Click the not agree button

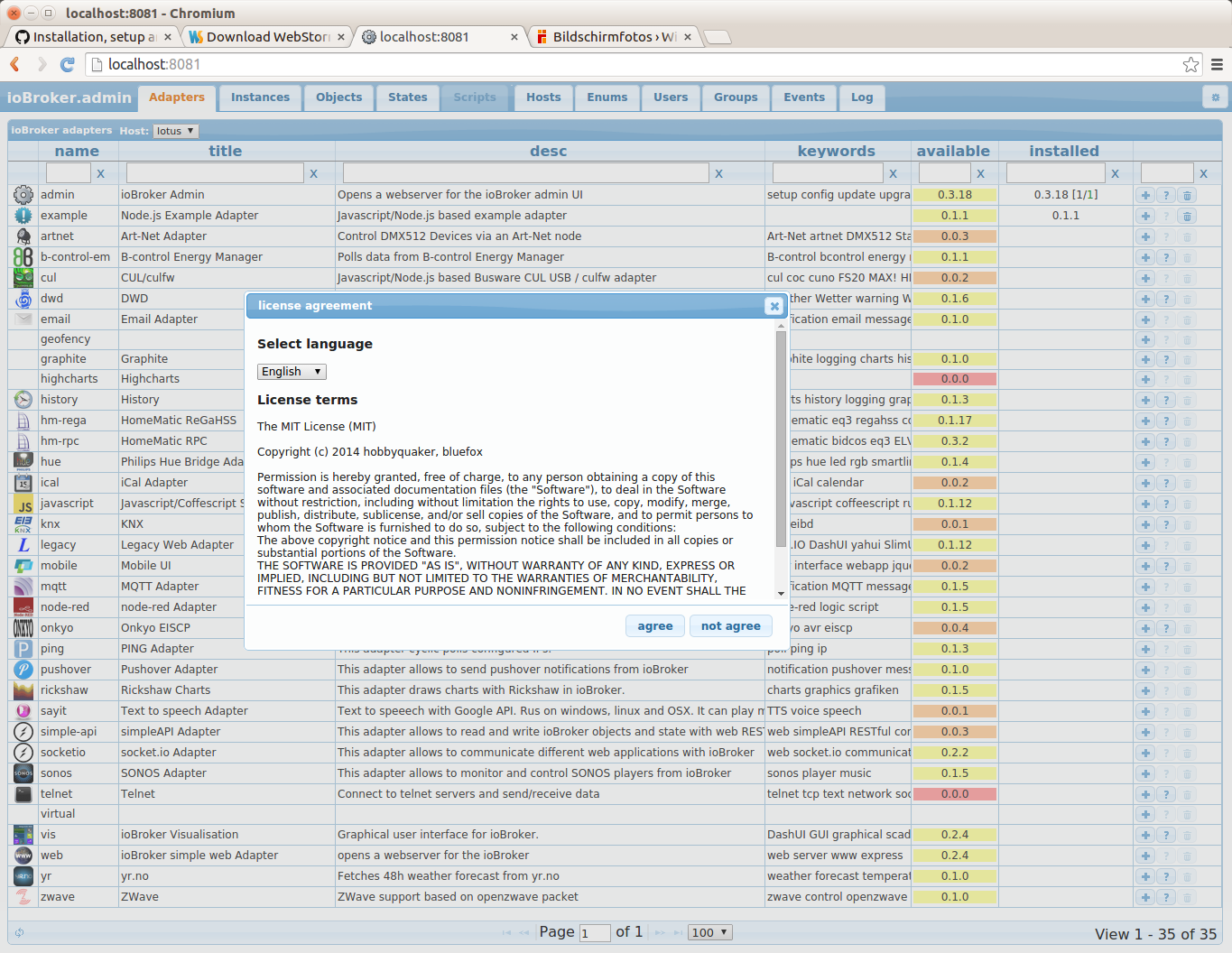pyautogui.click(x=731, y=626)
